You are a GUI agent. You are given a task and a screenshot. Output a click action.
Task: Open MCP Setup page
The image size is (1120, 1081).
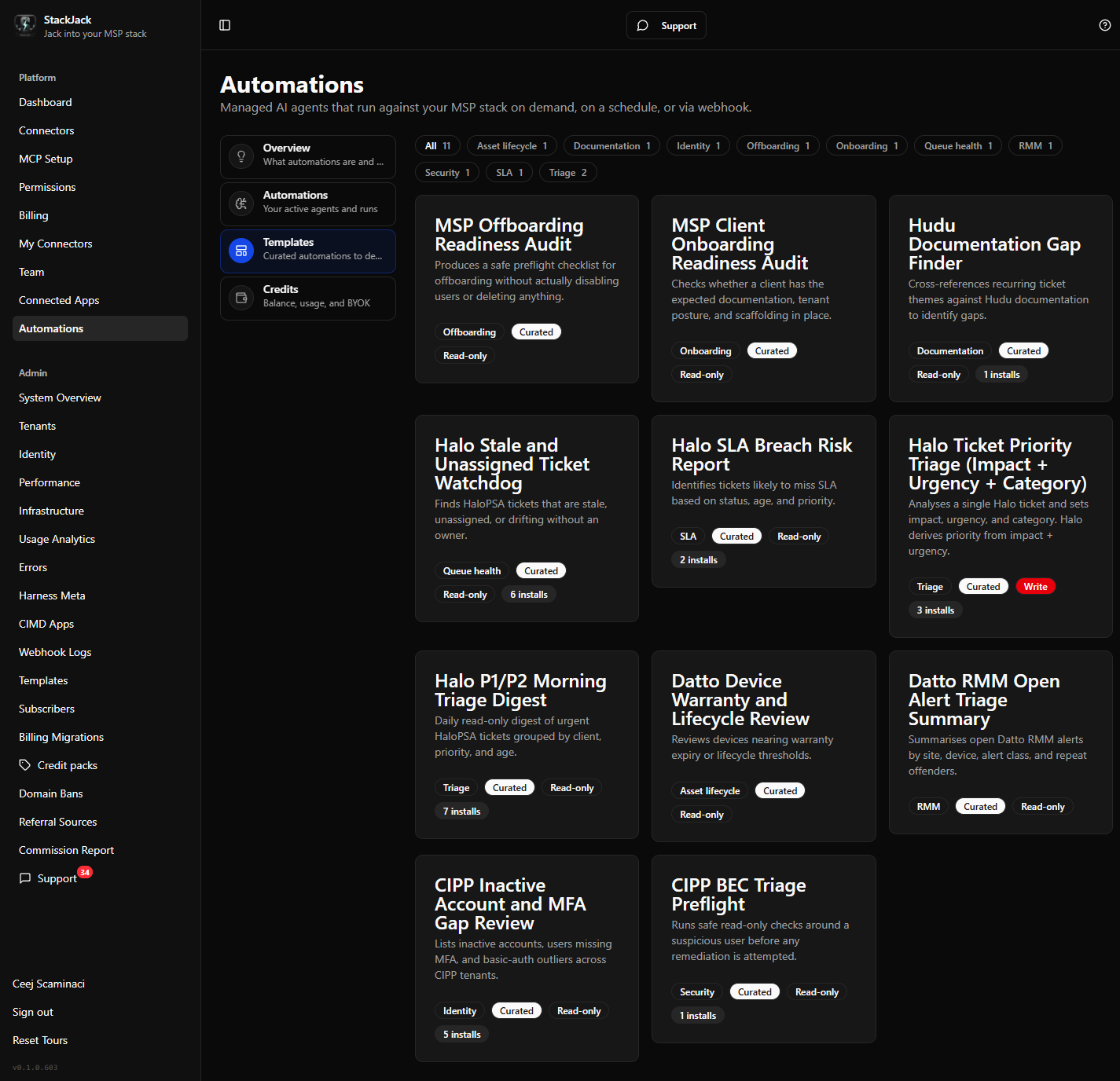100,159
